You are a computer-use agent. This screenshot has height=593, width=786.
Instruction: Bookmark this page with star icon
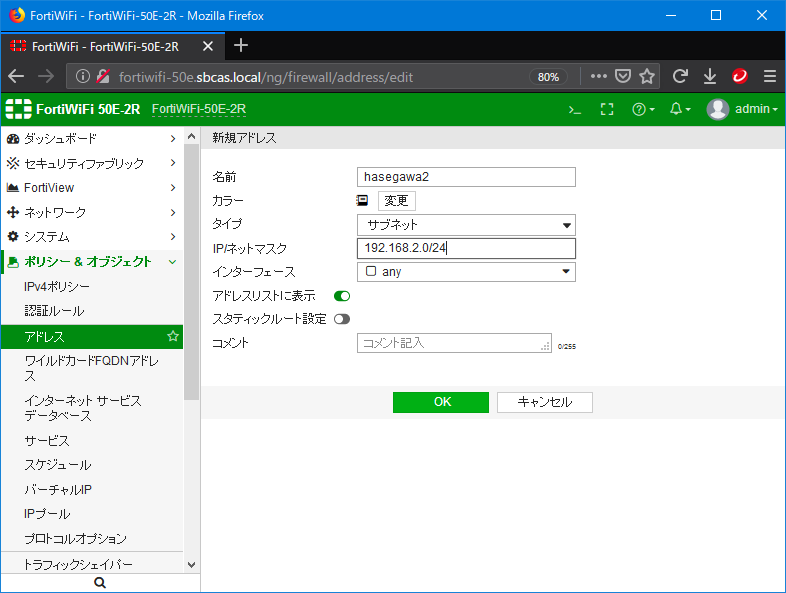(647, 76)
